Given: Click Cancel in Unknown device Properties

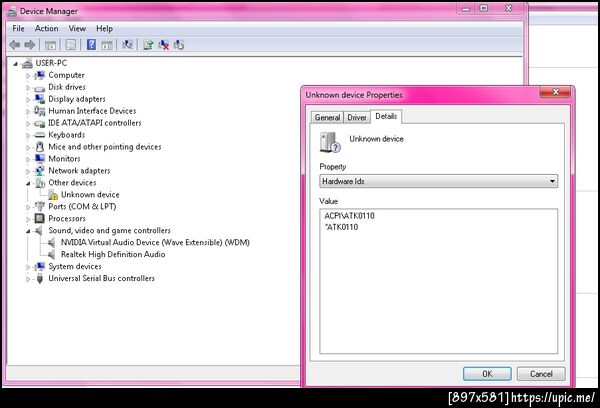Looking at the screenshot, I should (x=541, y=374).
